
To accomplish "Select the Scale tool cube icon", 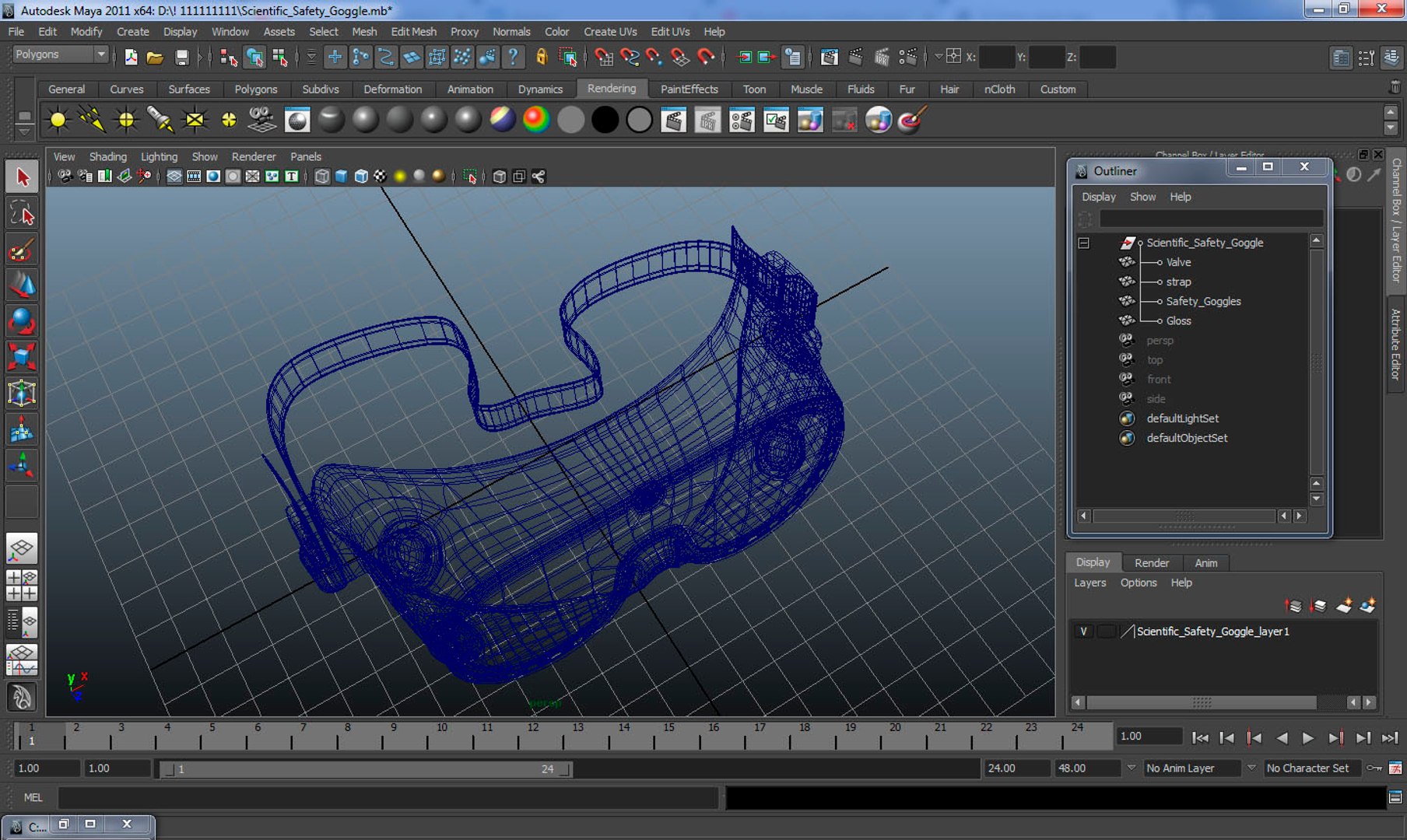I will (22, 357).
